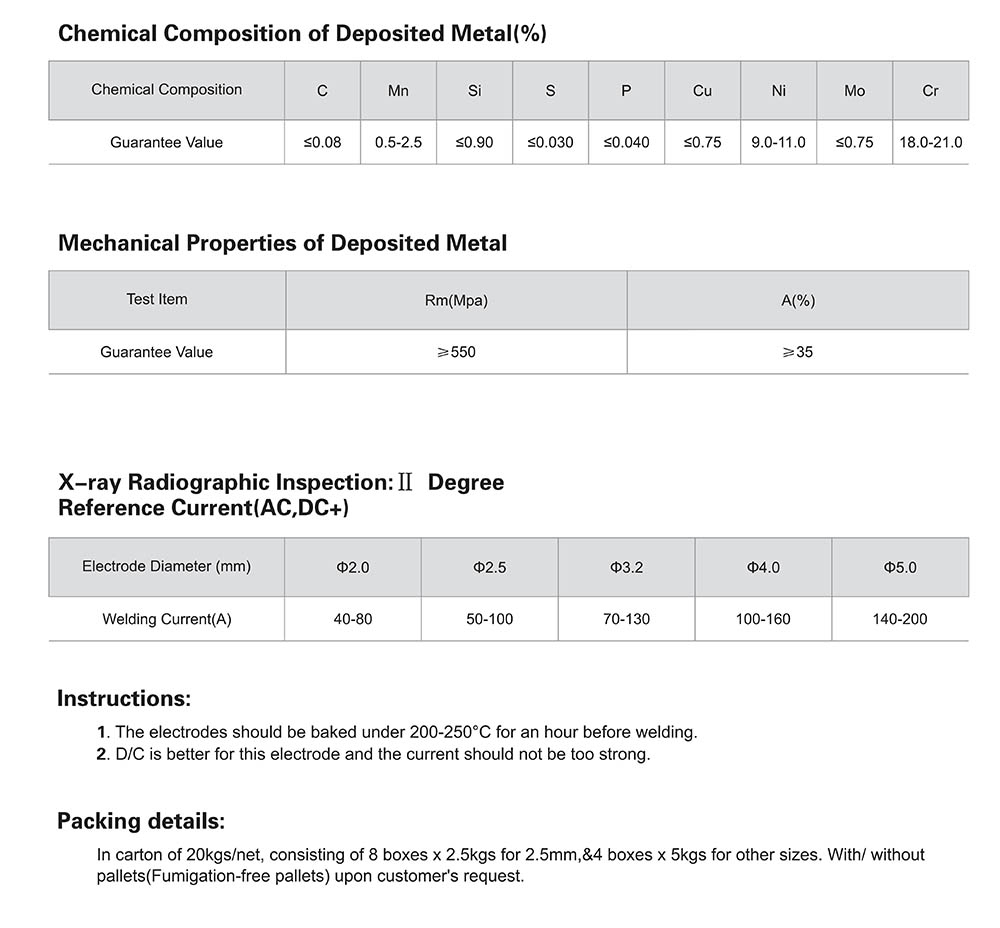
Task: Select the Mn column header
Action: tap(399, 91)
